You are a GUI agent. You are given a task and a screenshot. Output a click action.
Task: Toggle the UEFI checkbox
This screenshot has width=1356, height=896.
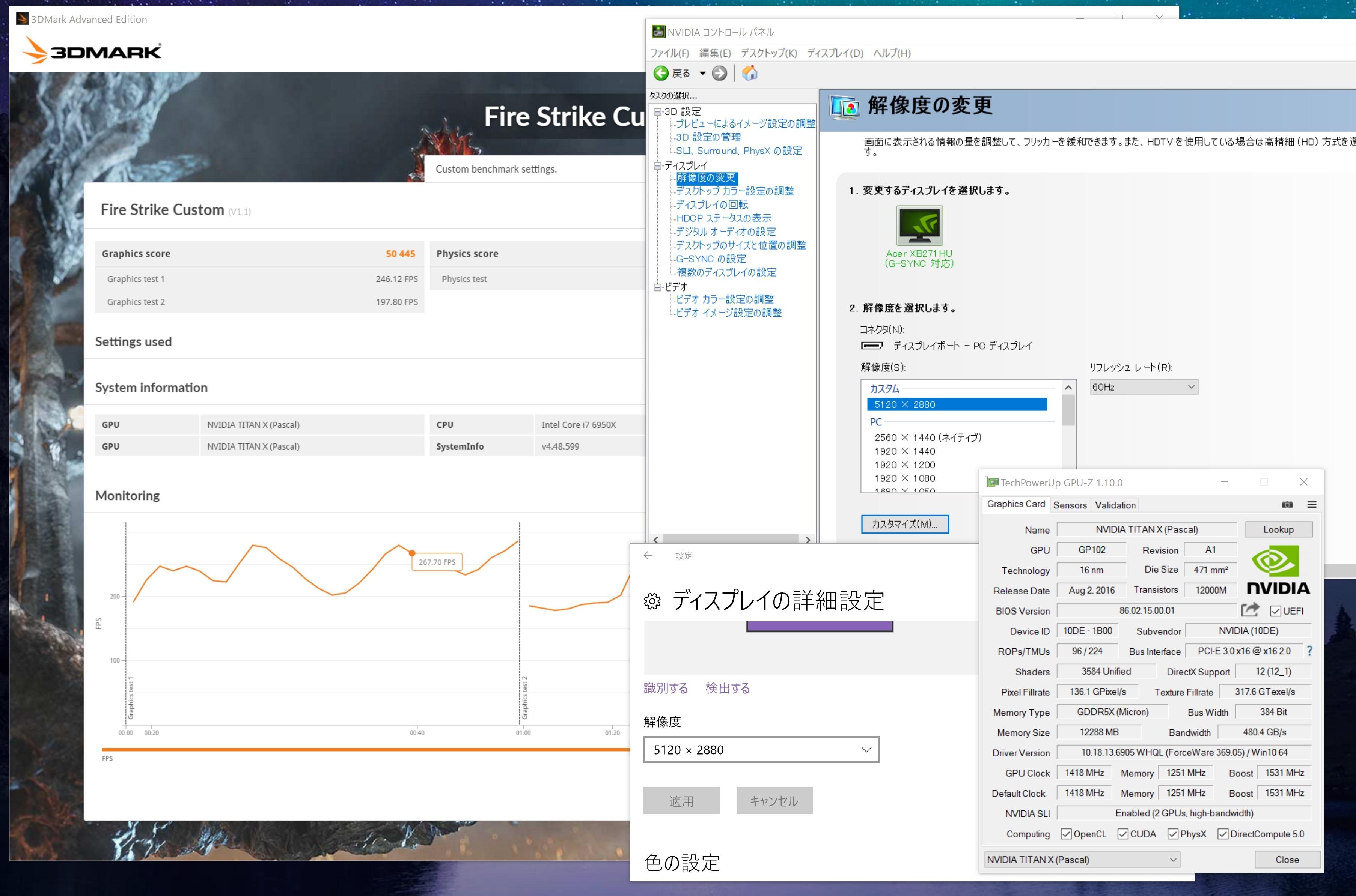tap(1275, 611)
